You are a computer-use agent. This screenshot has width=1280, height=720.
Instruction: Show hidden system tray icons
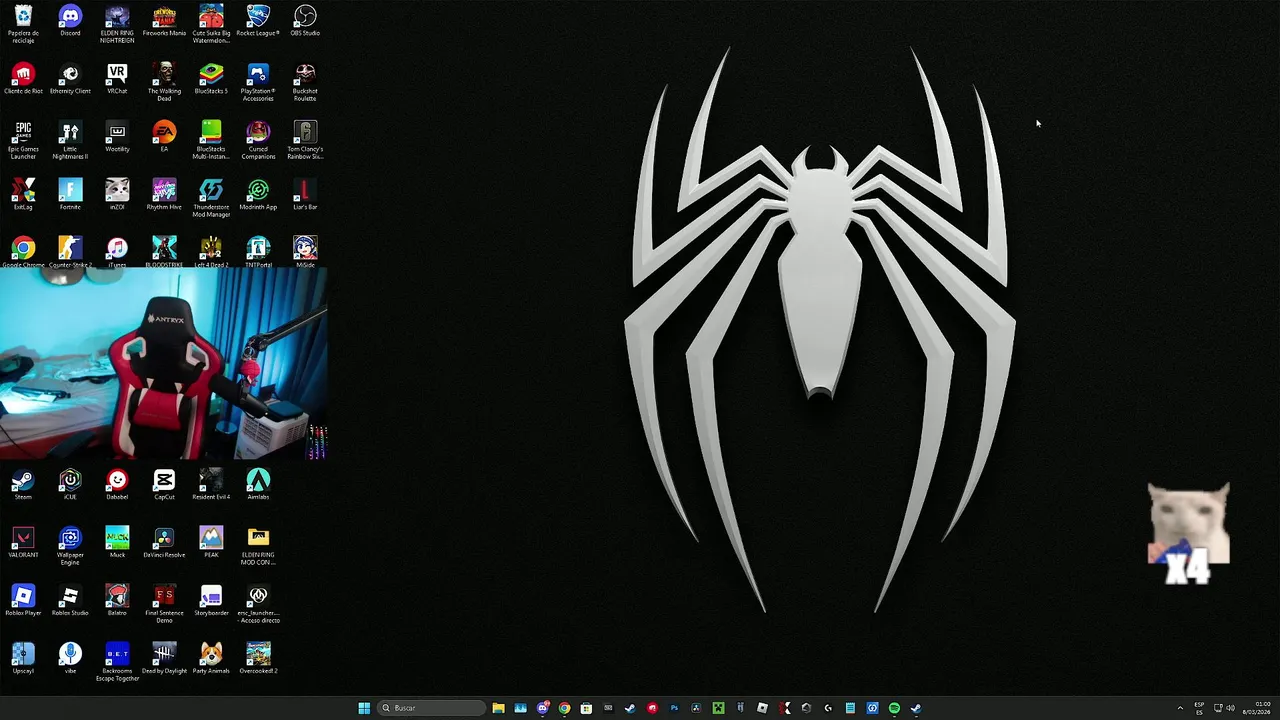[x=1180, y=708]
